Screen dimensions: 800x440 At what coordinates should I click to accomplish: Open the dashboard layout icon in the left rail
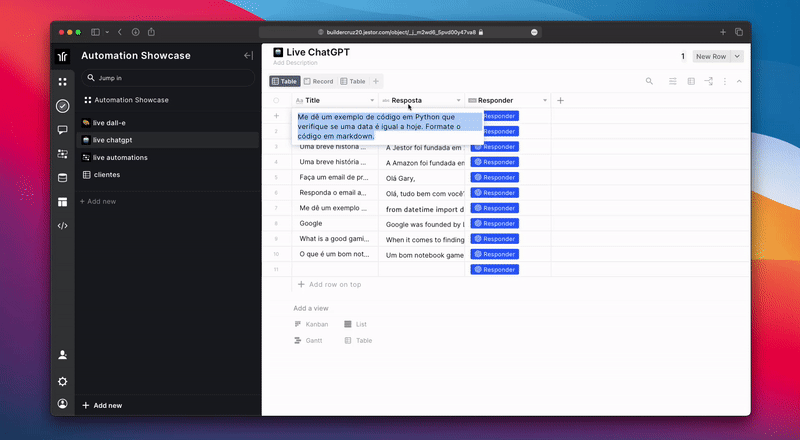tap(62, 202)
